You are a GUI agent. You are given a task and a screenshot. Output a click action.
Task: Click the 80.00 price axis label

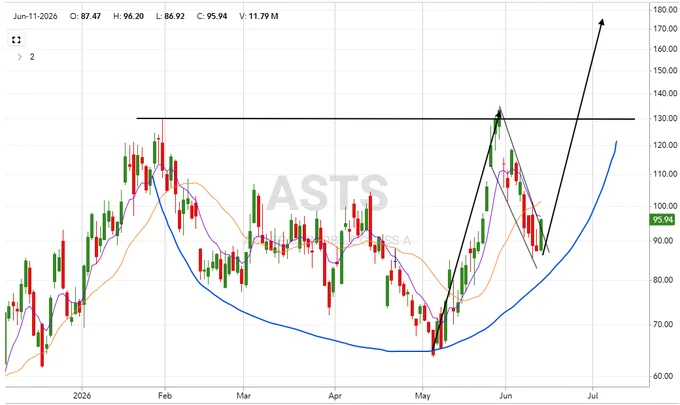point(665,280)
